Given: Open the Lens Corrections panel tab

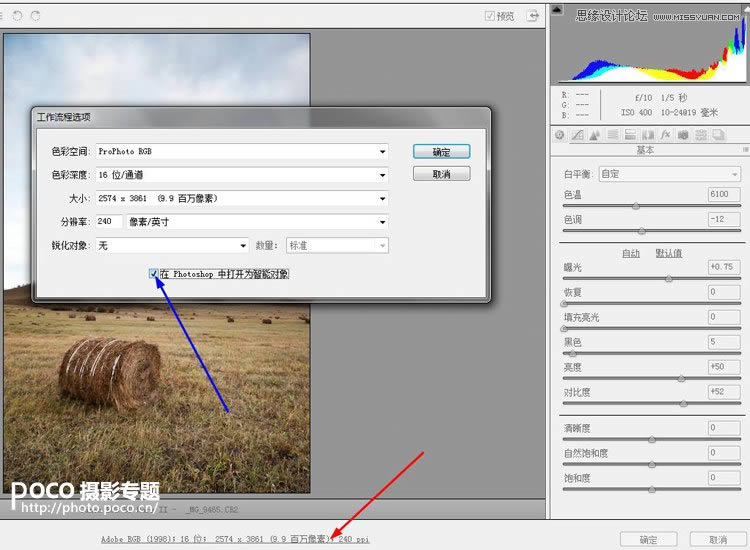Looking at the screenshot, I should pyautogui.click(x=647, y=135).
